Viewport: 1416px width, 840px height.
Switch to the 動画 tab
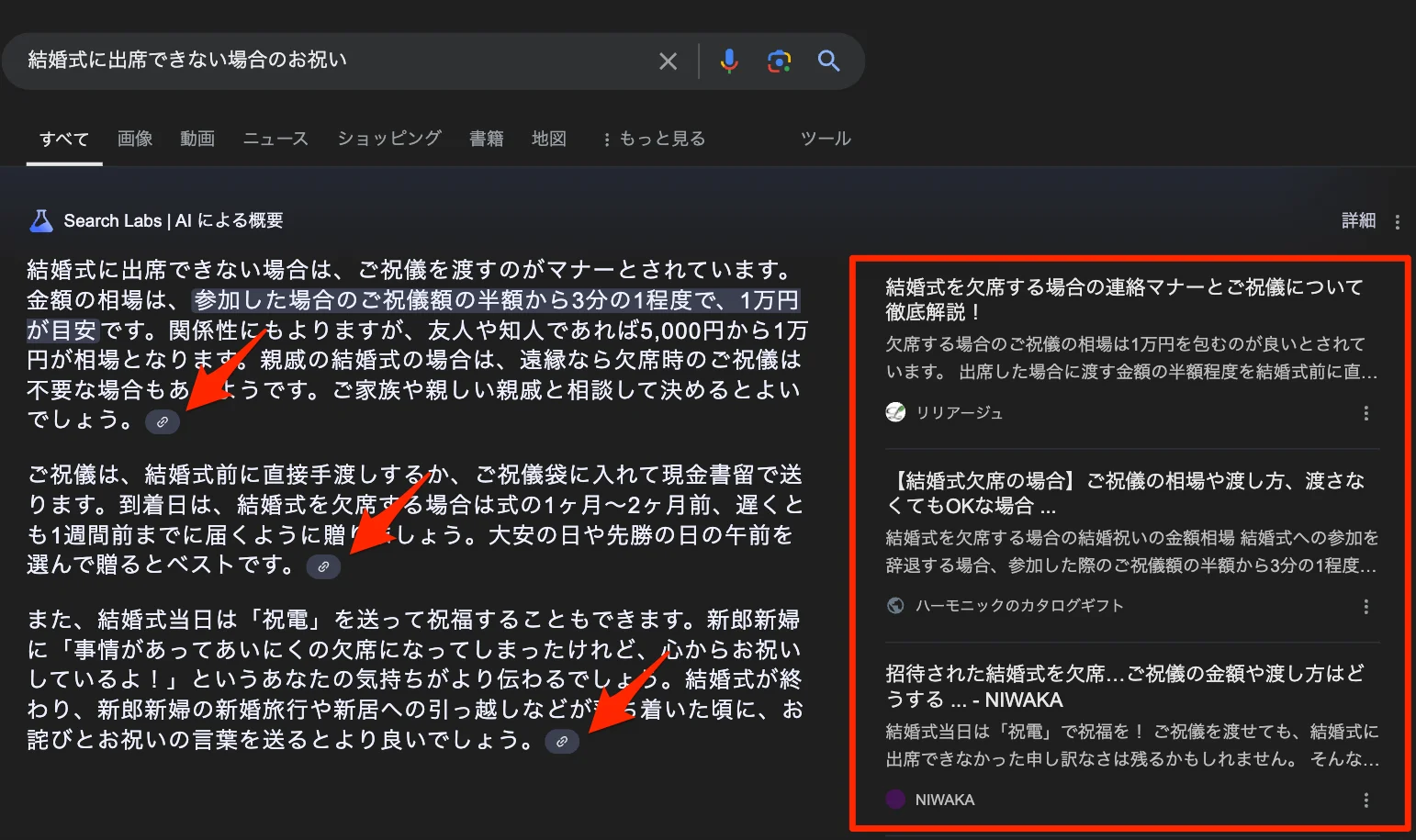point(197,139)
